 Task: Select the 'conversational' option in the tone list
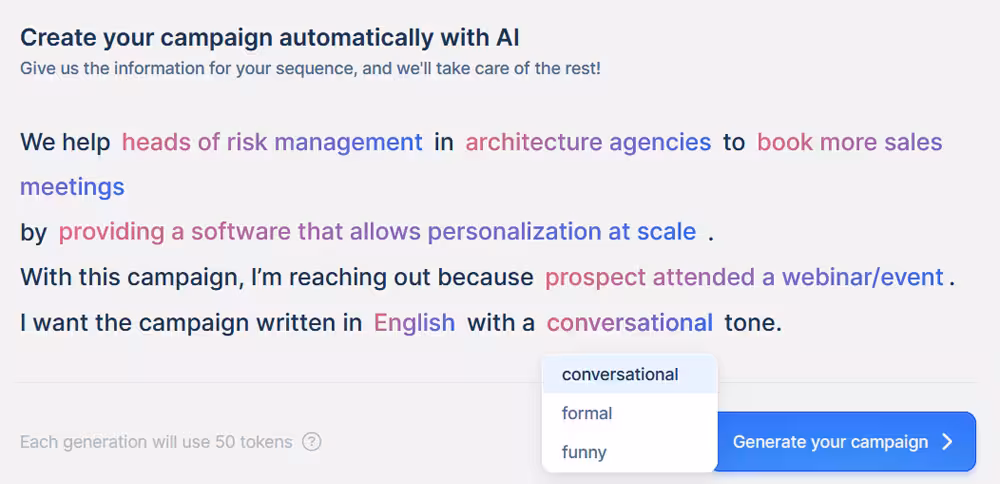click(x=620, y=375)
